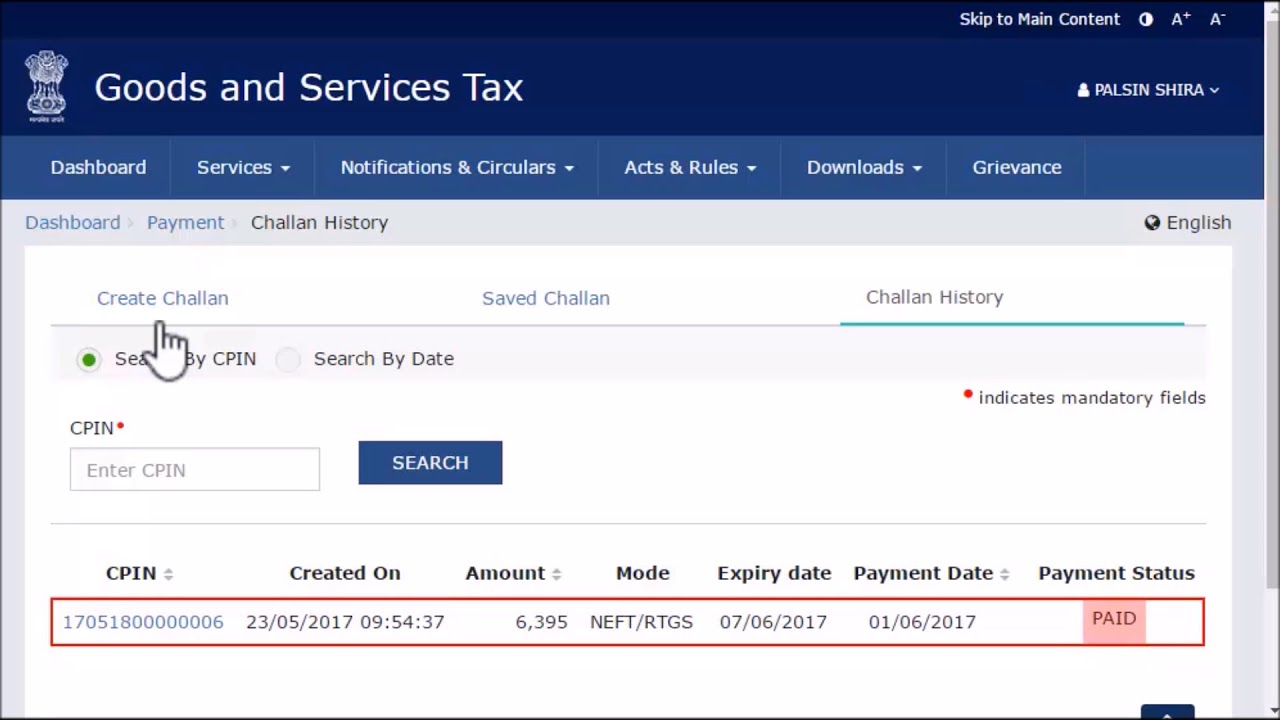Go to Payment via breadcrumb link
The width and height of the screenshot is (1280, 720).
(185, 222)
